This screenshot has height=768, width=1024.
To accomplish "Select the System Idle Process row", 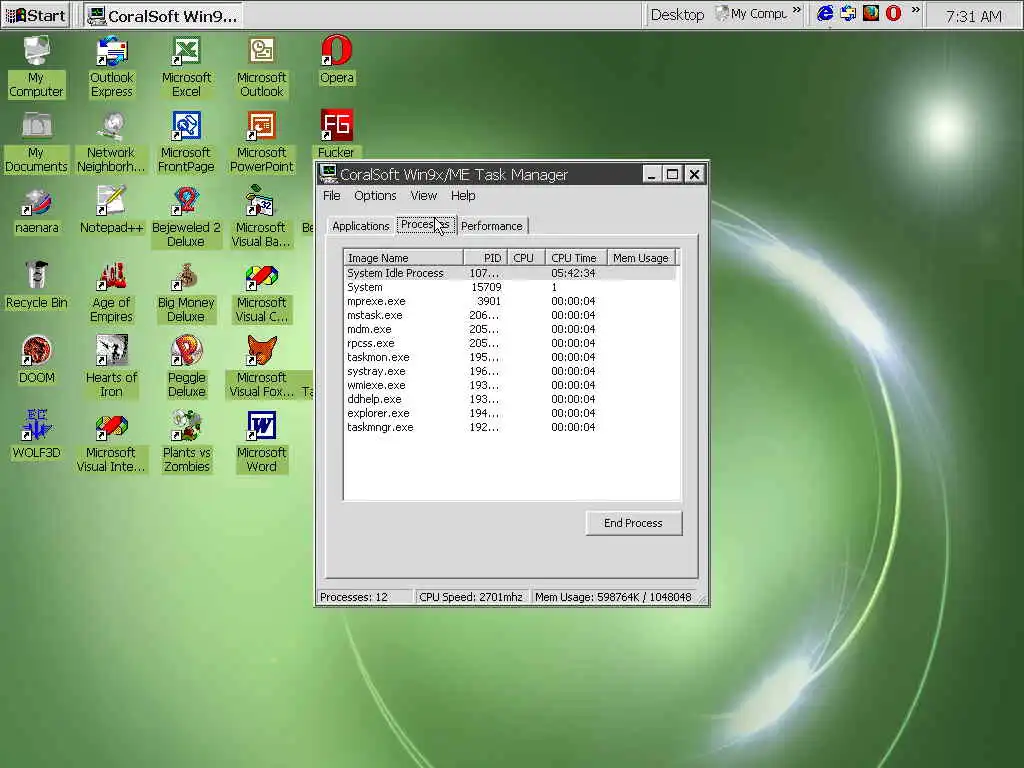I will 511,273.
